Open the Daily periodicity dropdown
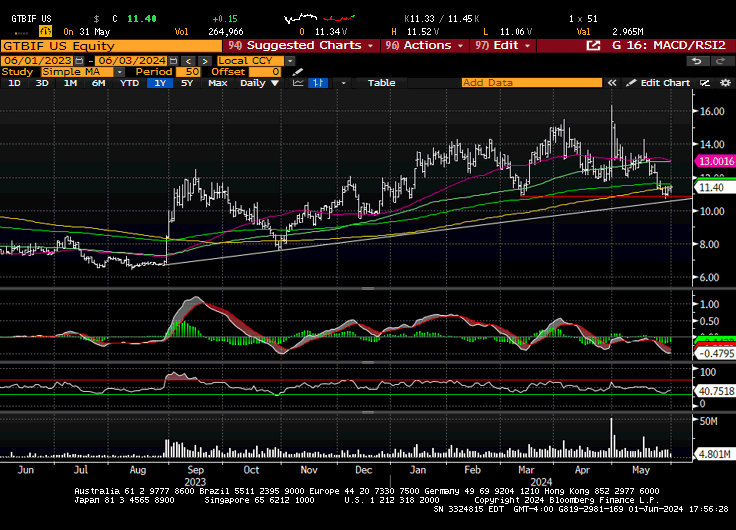Image resolution: width=736 pixels, height=530 pixels. point(260,83)
